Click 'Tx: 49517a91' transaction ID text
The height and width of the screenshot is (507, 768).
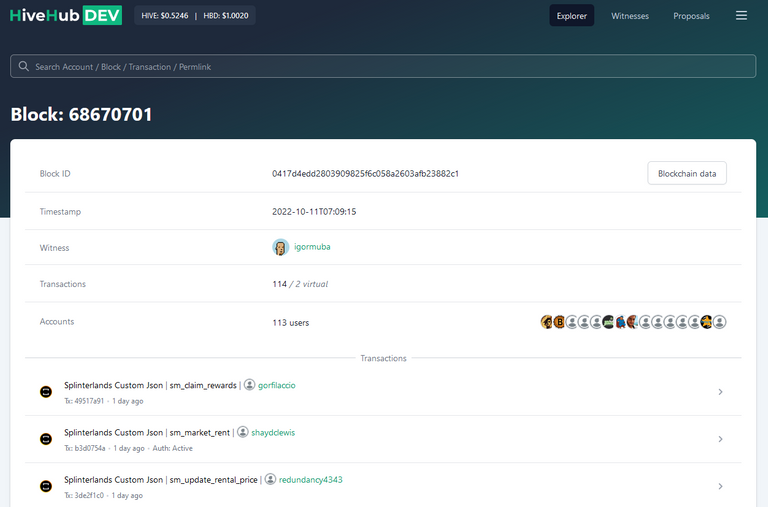tap(84, 401)
